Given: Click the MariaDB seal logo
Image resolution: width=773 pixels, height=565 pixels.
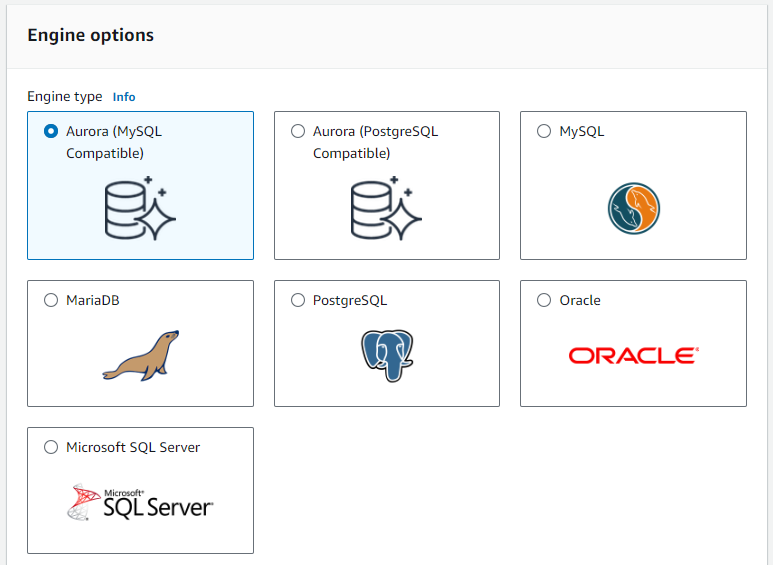Looking at the screenshot, I should tap(141, 355).
